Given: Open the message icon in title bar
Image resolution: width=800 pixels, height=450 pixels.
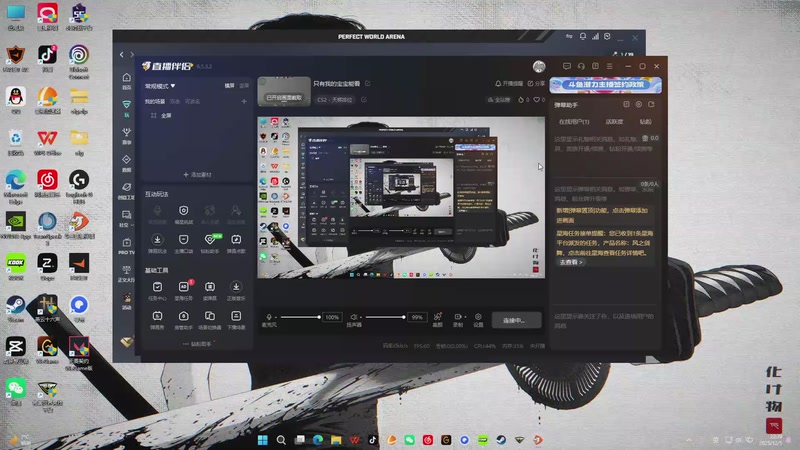Looking at the screenshot, I should tap(566, 66).
